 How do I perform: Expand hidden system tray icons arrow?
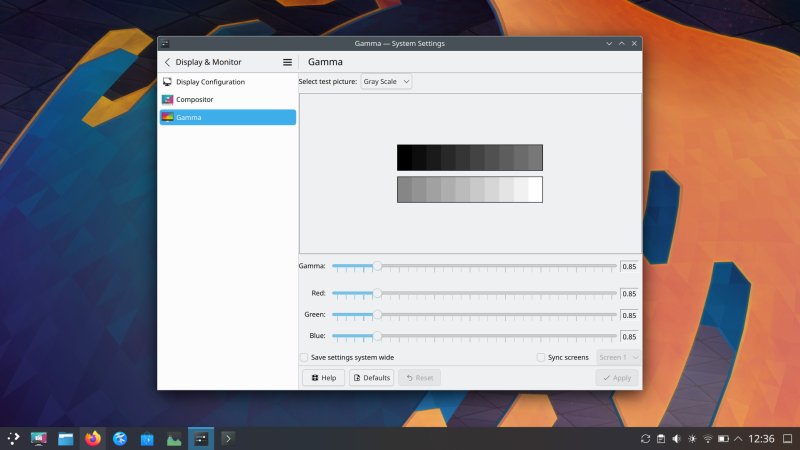coord(739,439)
